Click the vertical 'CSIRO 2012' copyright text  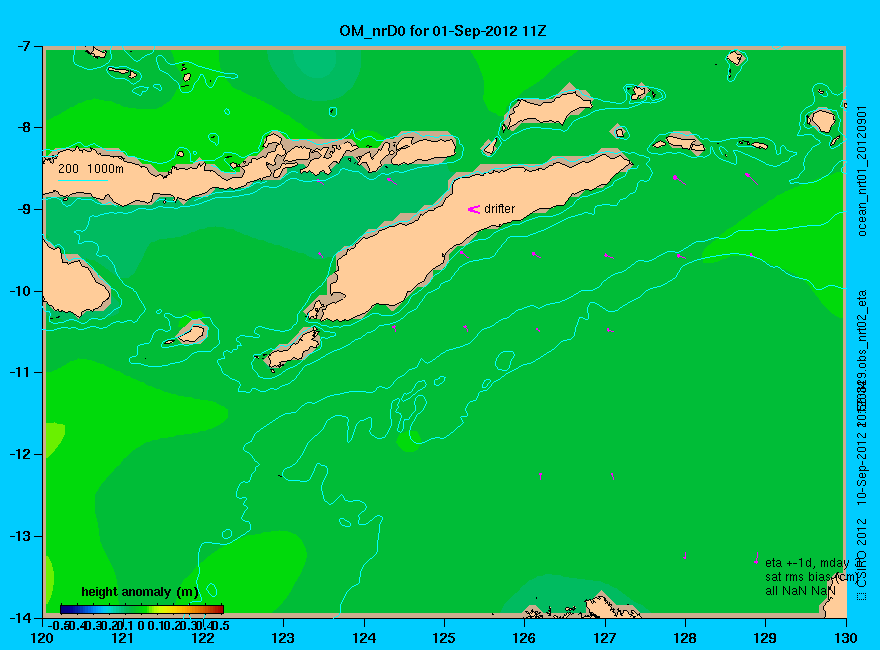(863, 553)
